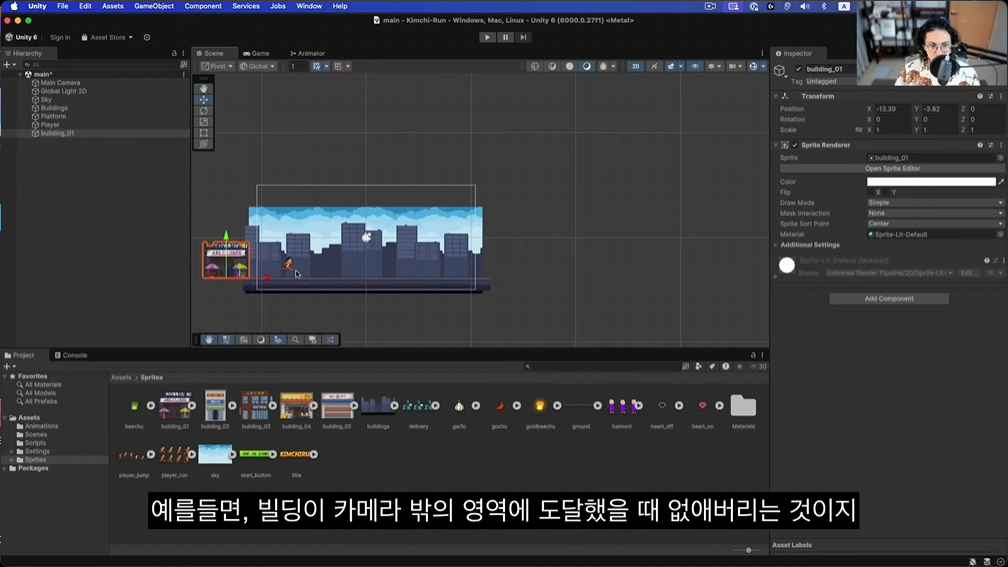Viewport: 1008px width, 567px height.
Task: Click macOS volume icon in menu bar
Action: tap(805, 6)
